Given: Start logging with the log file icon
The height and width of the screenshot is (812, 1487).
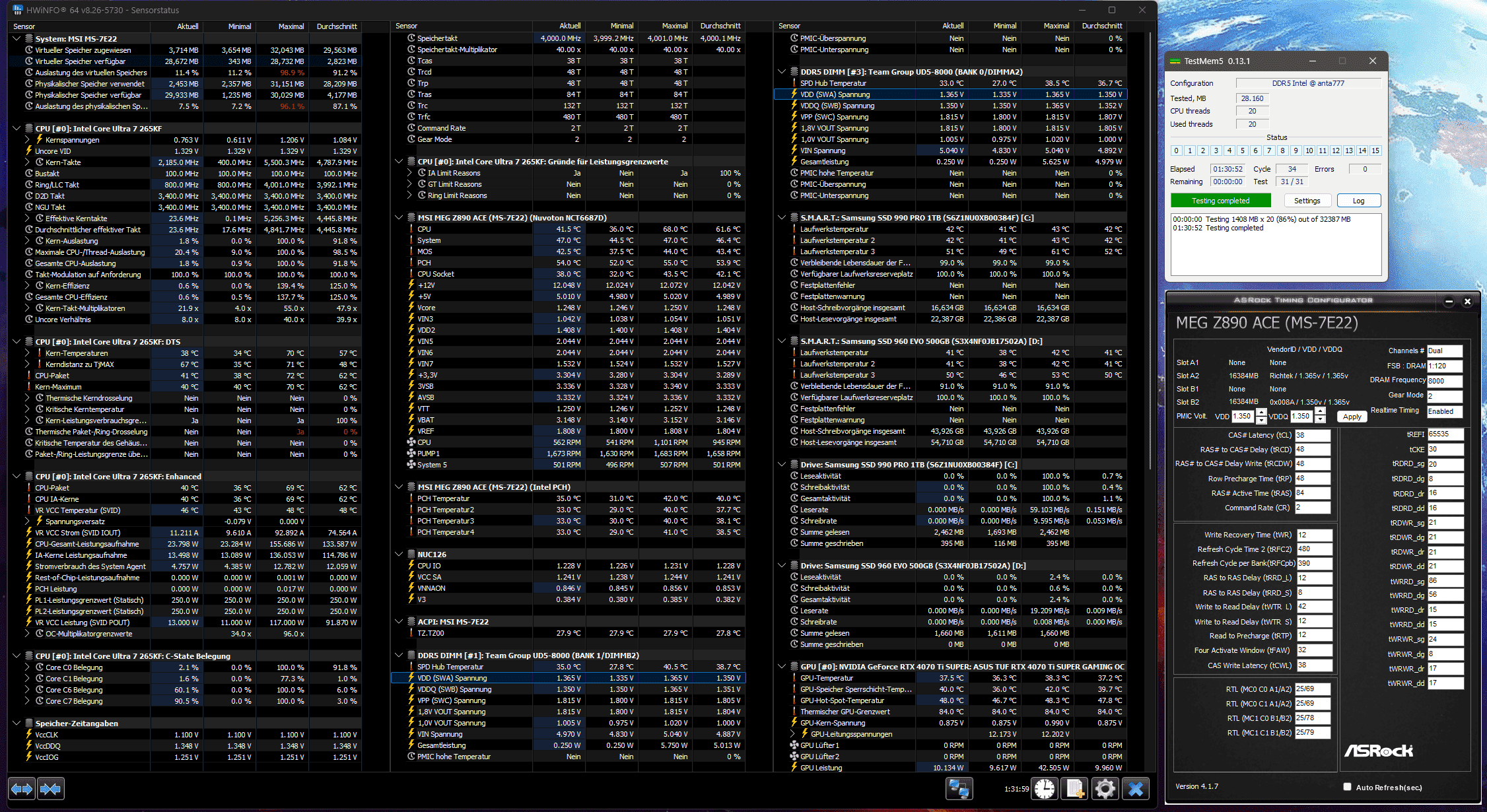Looking at the screenshot, I should (1075, 788).
